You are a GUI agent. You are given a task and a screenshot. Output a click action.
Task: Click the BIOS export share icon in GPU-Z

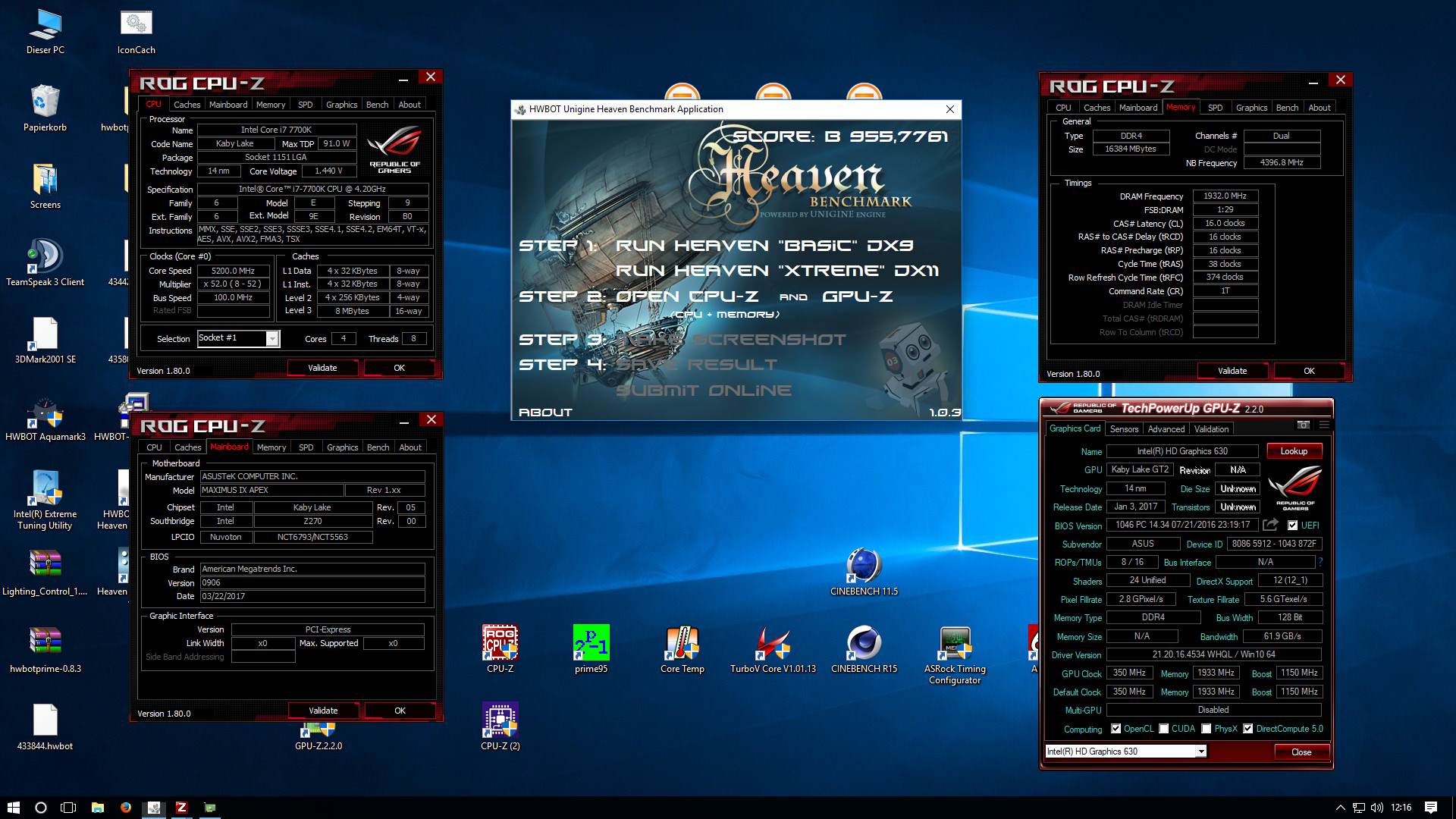(x=1271, y=525)
